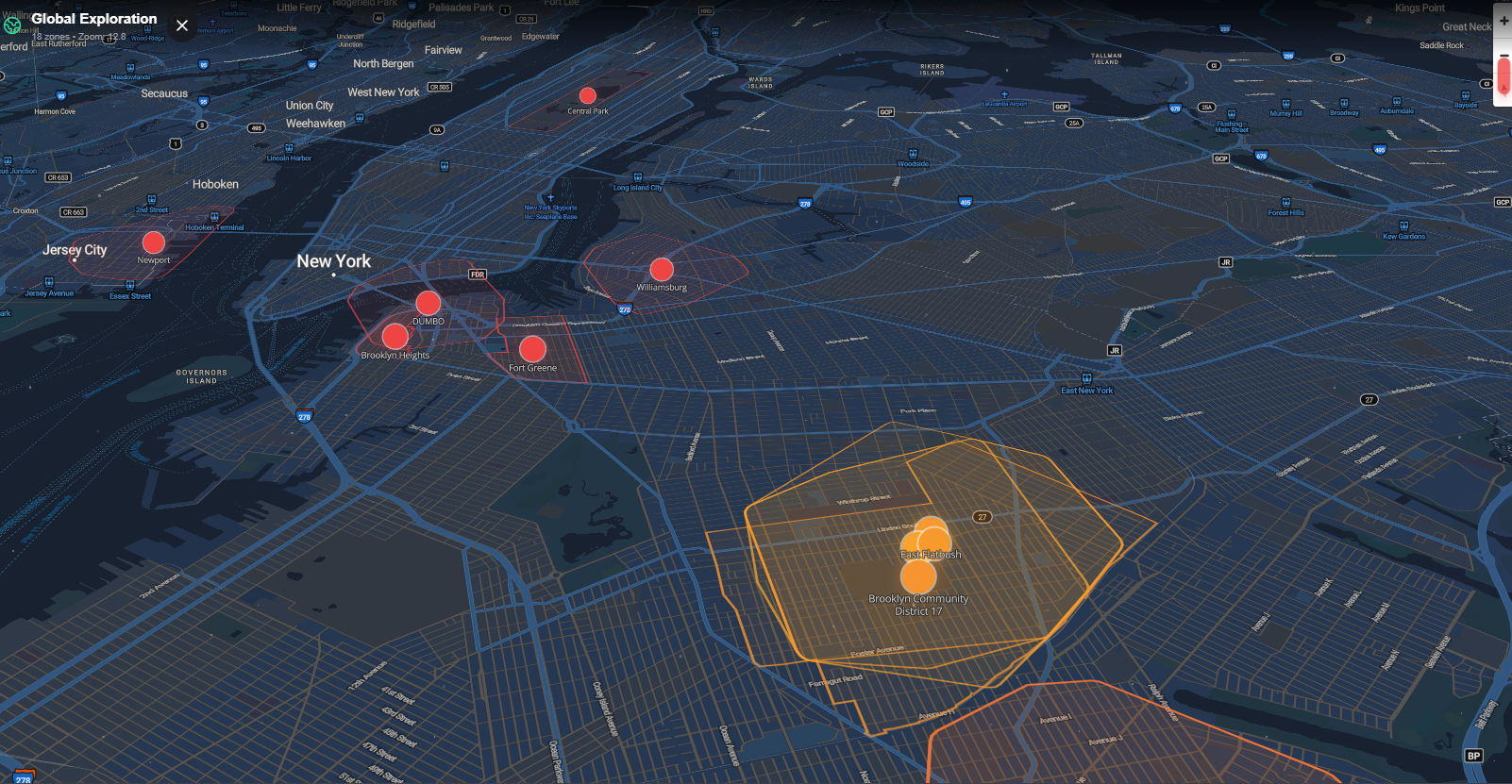Viewport: 1512px width, 784px height.
Task: Select the Williamsburg red marker
Action: pyautogui.click(x=663, y=270)
